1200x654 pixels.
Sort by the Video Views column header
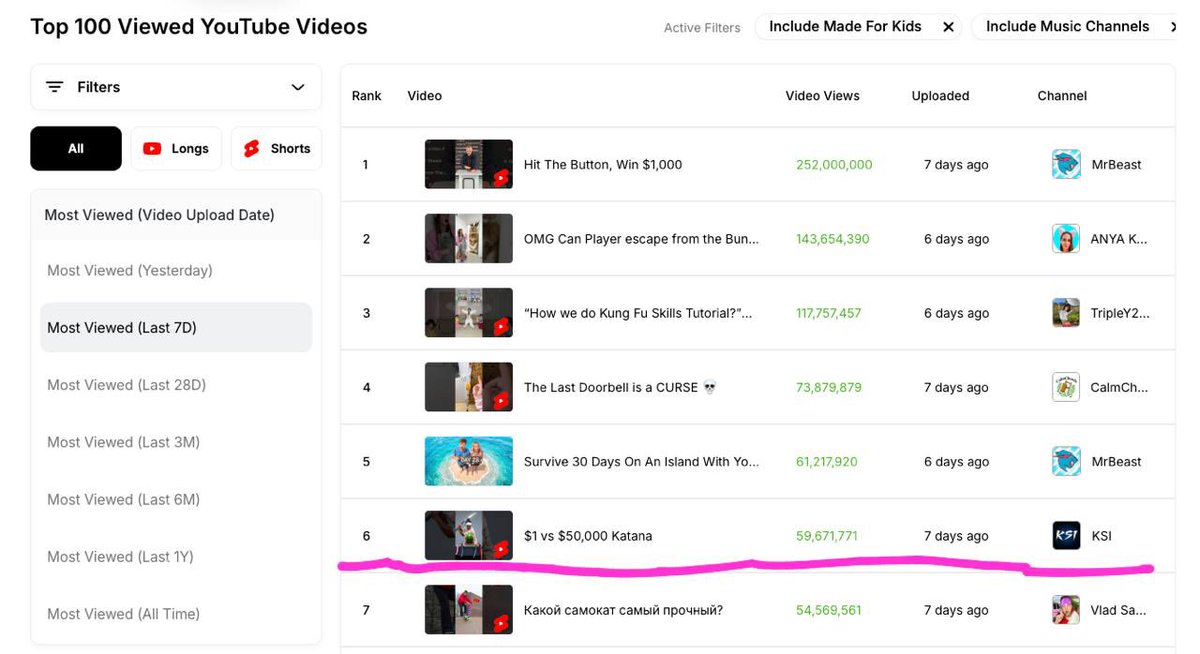(823, 96)
